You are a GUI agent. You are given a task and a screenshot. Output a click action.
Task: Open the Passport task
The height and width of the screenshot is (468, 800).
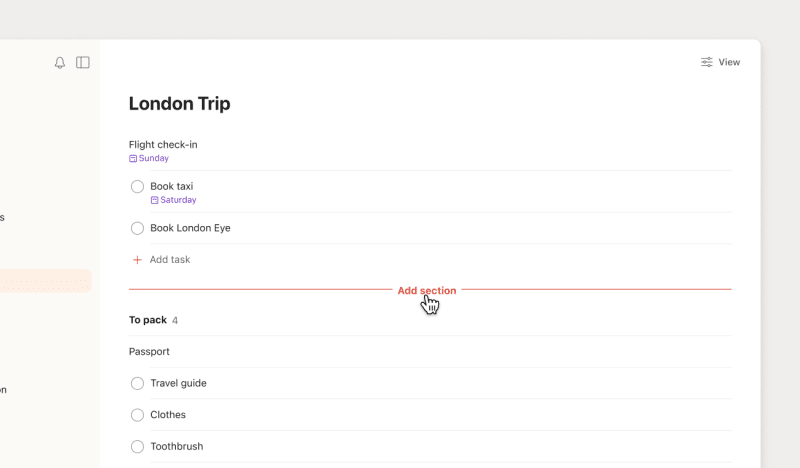tap(149, 352)
